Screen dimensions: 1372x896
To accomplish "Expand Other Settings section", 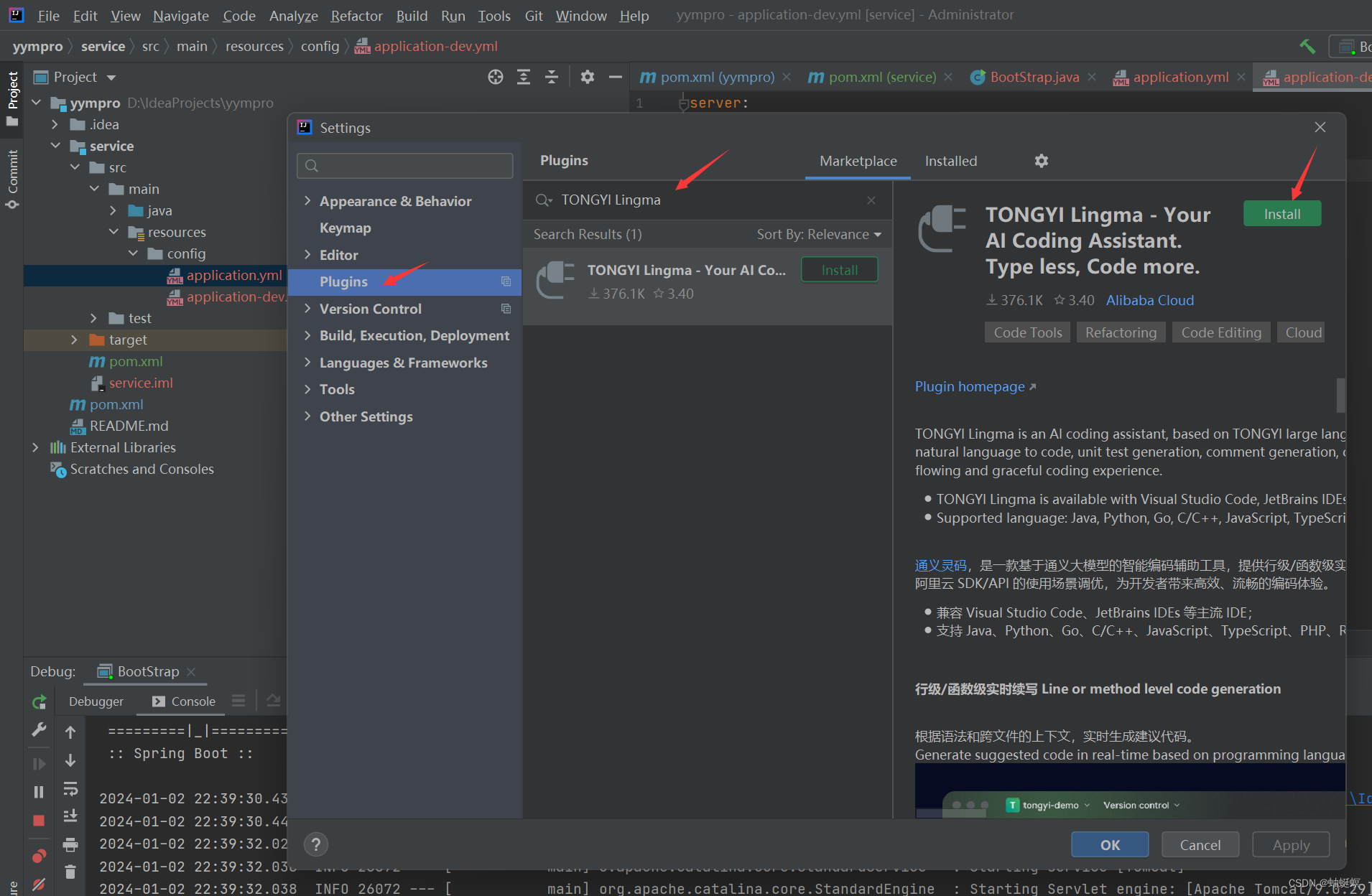I will [308, 416].
